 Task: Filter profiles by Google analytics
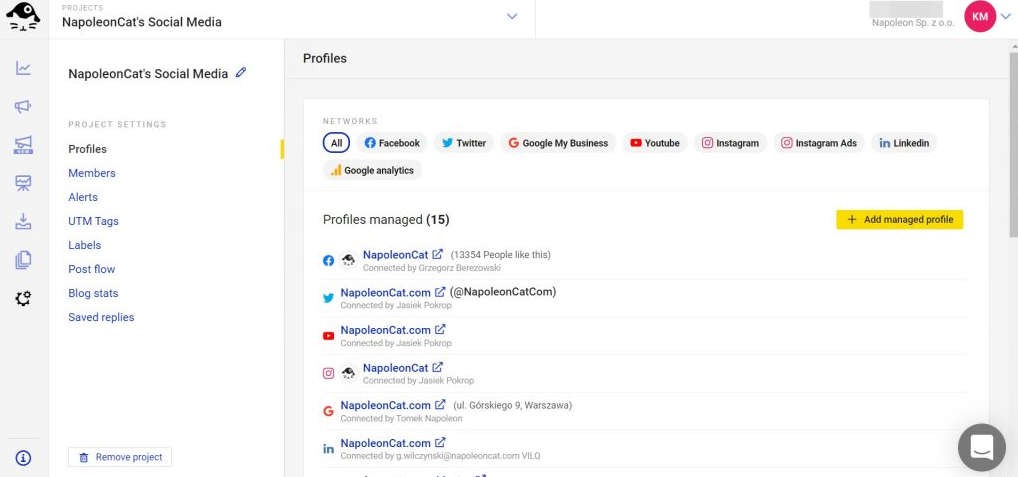(x=372, y=170)
